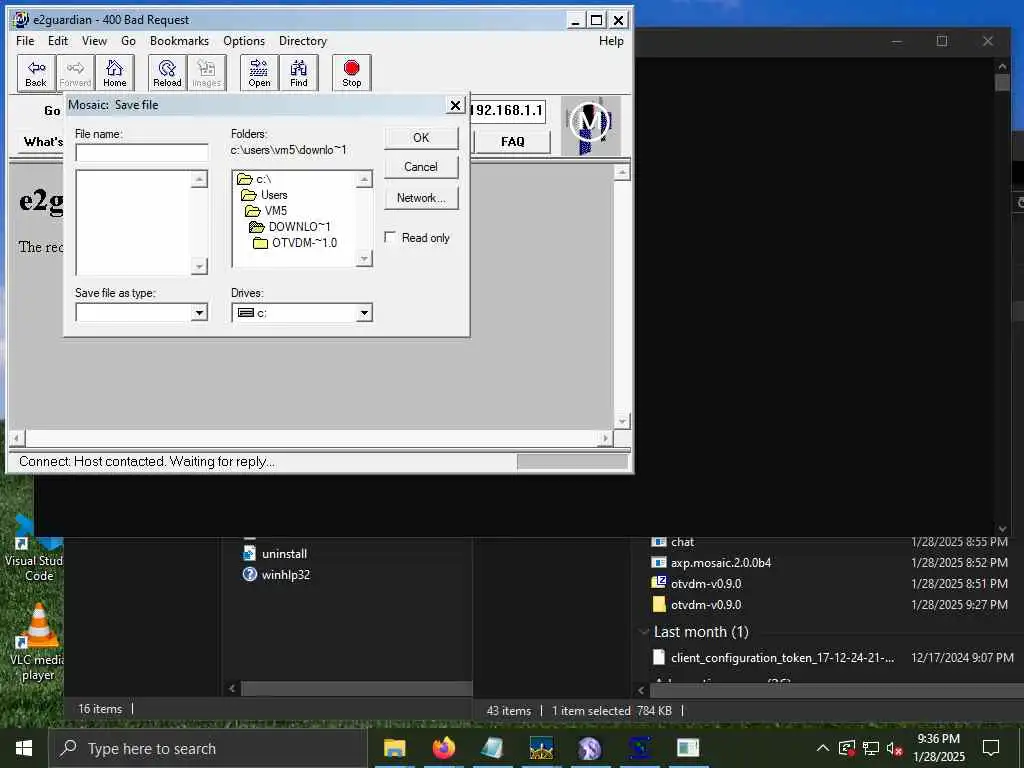Toggle the Read only checkbox

point(390,237)
